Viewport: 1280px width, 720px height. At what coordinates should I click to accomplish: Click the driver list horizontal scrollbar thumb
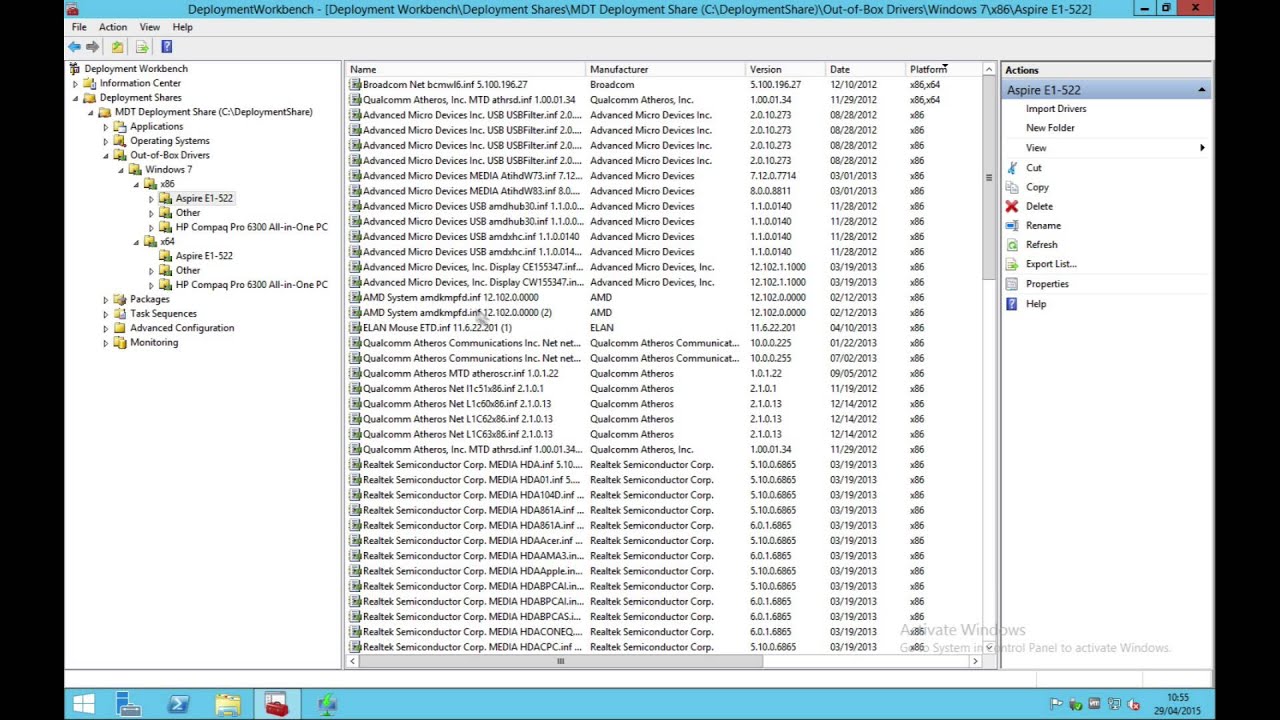pos(560,661)
